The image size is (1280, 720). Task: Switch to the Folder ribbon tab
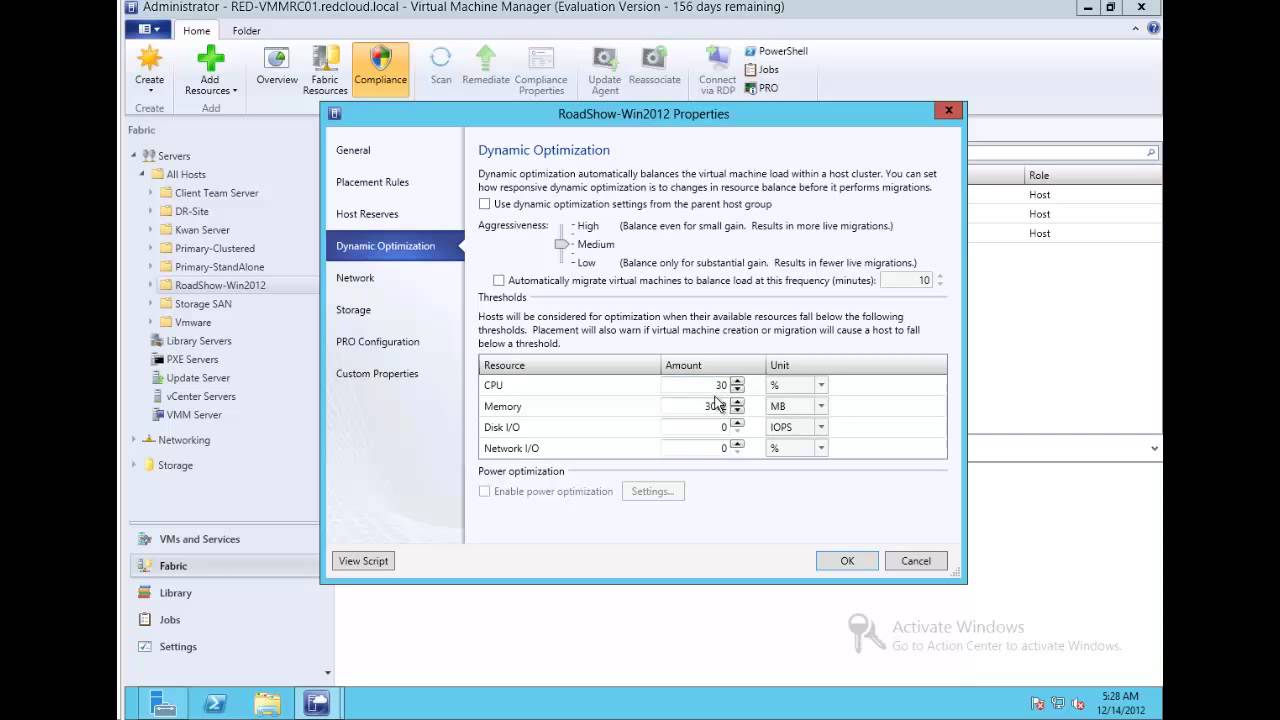[x=246, y=31]
